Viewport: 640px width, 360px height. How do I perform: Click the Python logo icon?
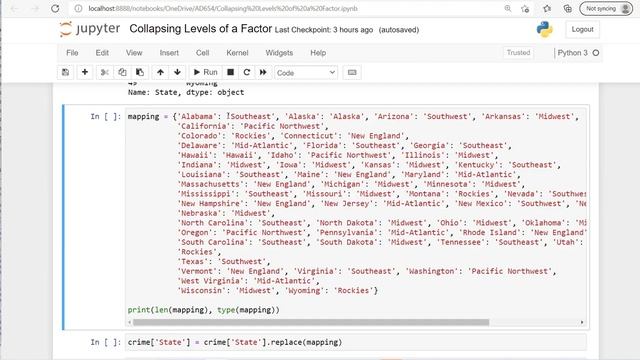[x=544, y=29]
